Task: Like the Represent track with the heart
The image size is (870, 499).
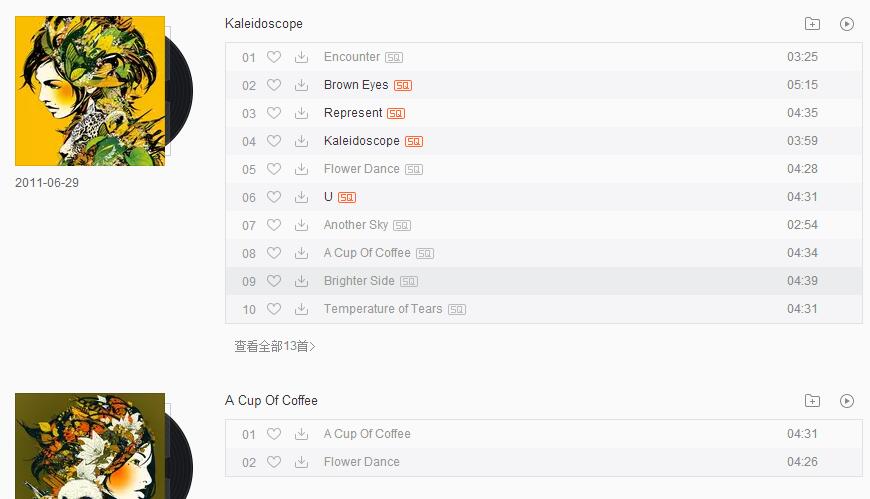Action: coord(274,113)
